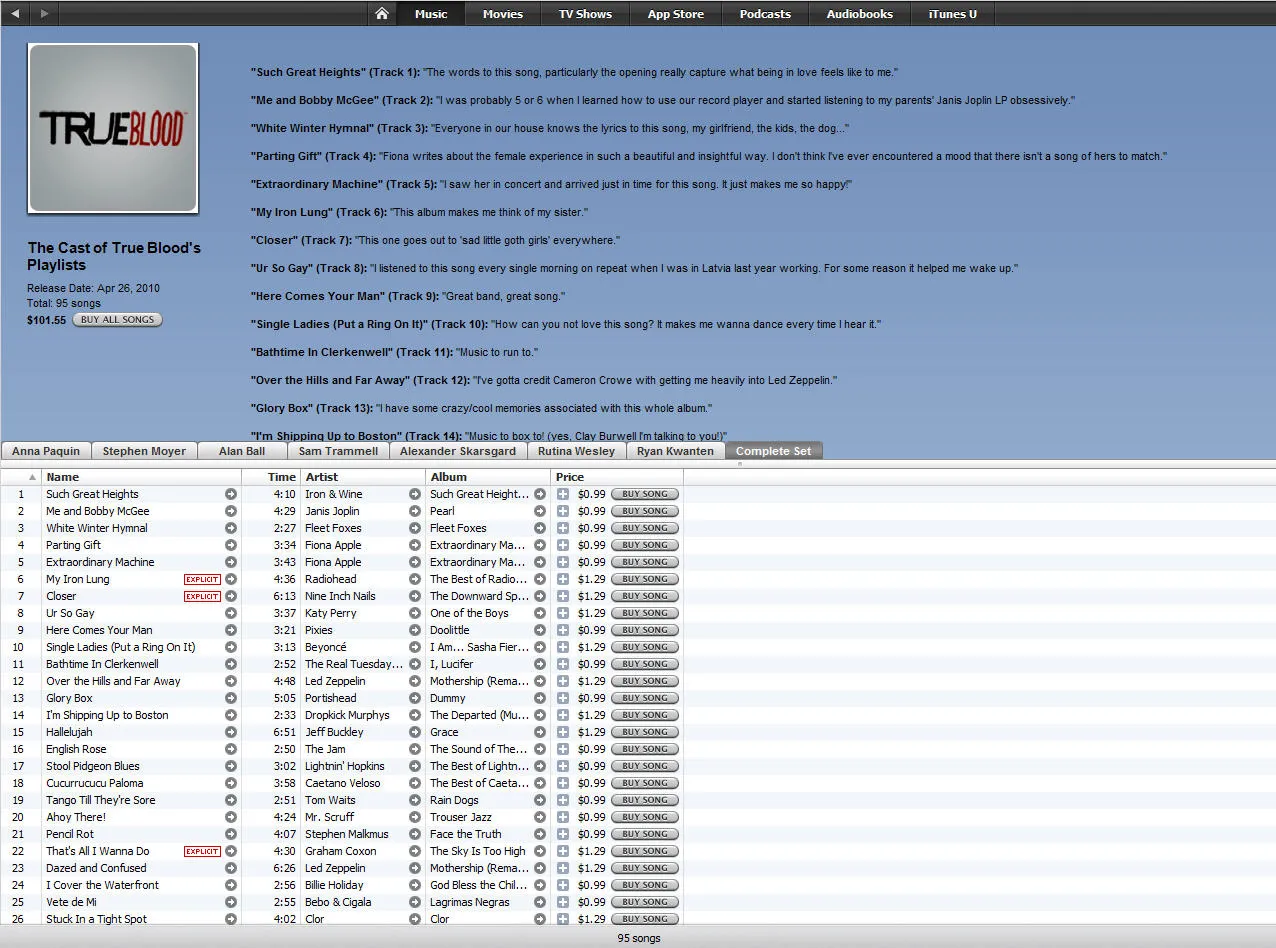Click the forward navigation arrow

tap(44, 14)
